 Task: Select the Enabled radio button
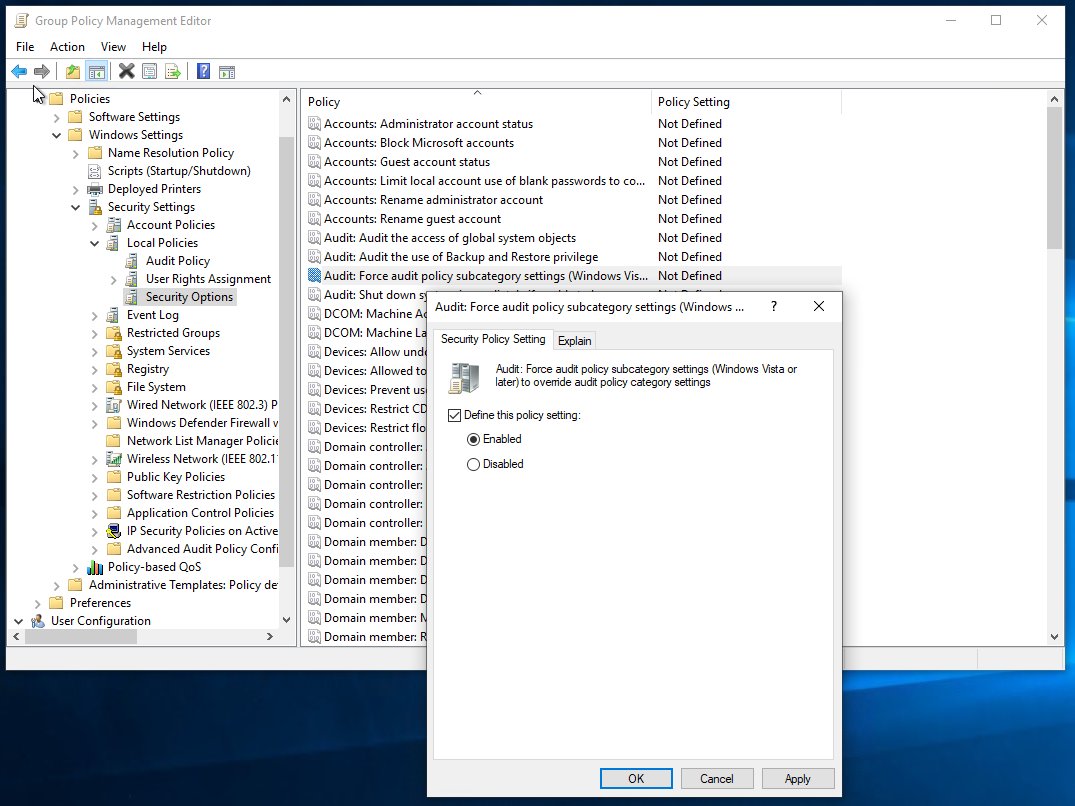pyautogui.click(x=474, y=439)
